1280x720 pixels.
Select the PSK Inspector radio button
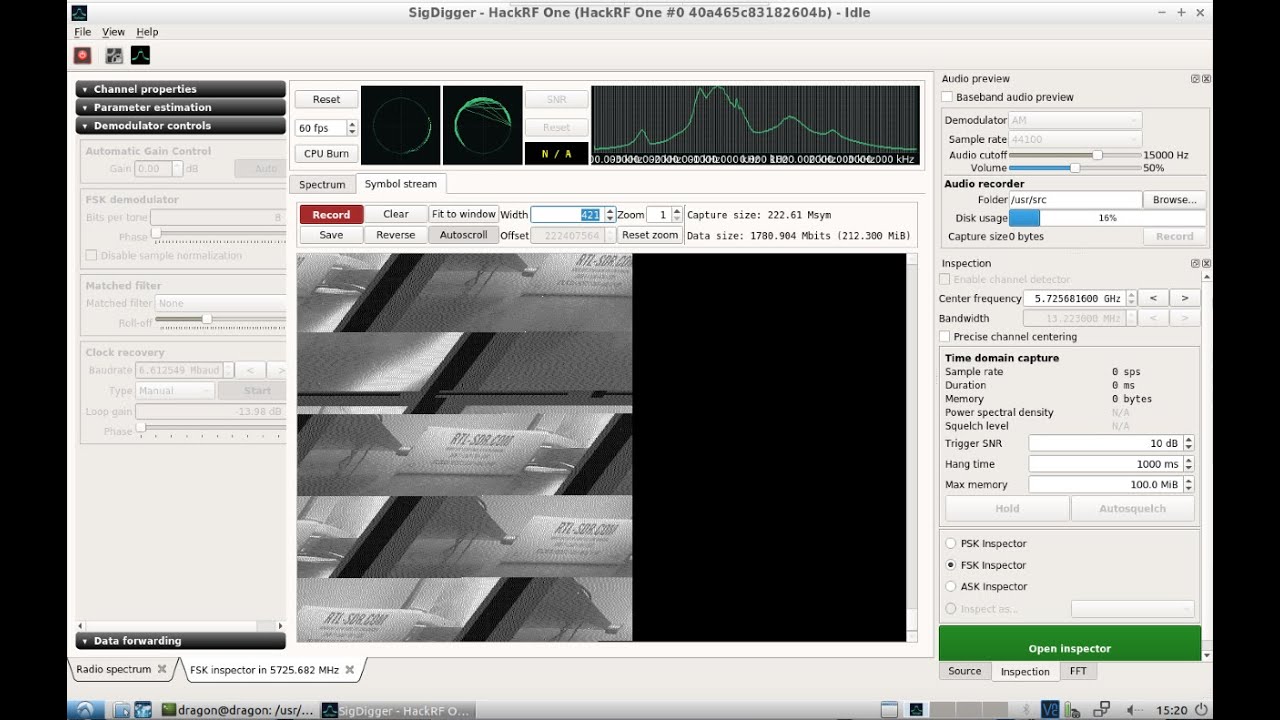click(x=950, y=544)
